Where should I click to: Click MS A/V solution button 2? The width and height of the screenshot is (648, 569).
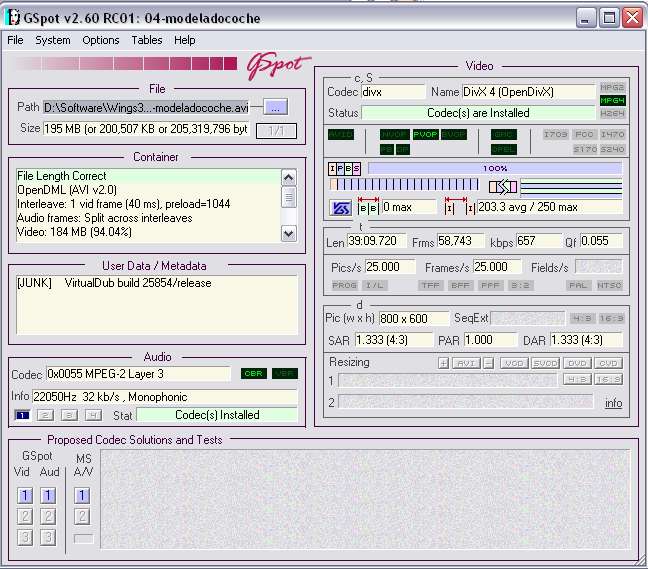[x=82, y=516]
